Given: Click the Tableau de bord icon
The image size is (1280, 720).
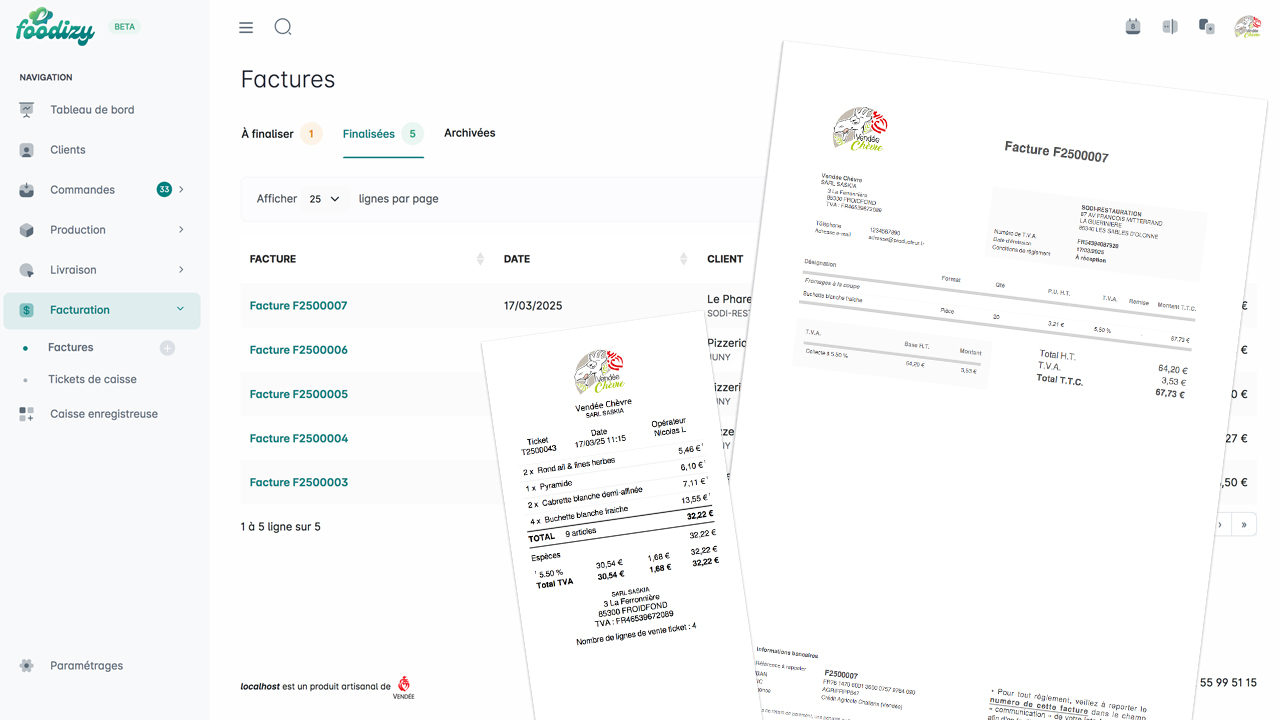Looking at the screenshot, I should [x=27, y=110].
